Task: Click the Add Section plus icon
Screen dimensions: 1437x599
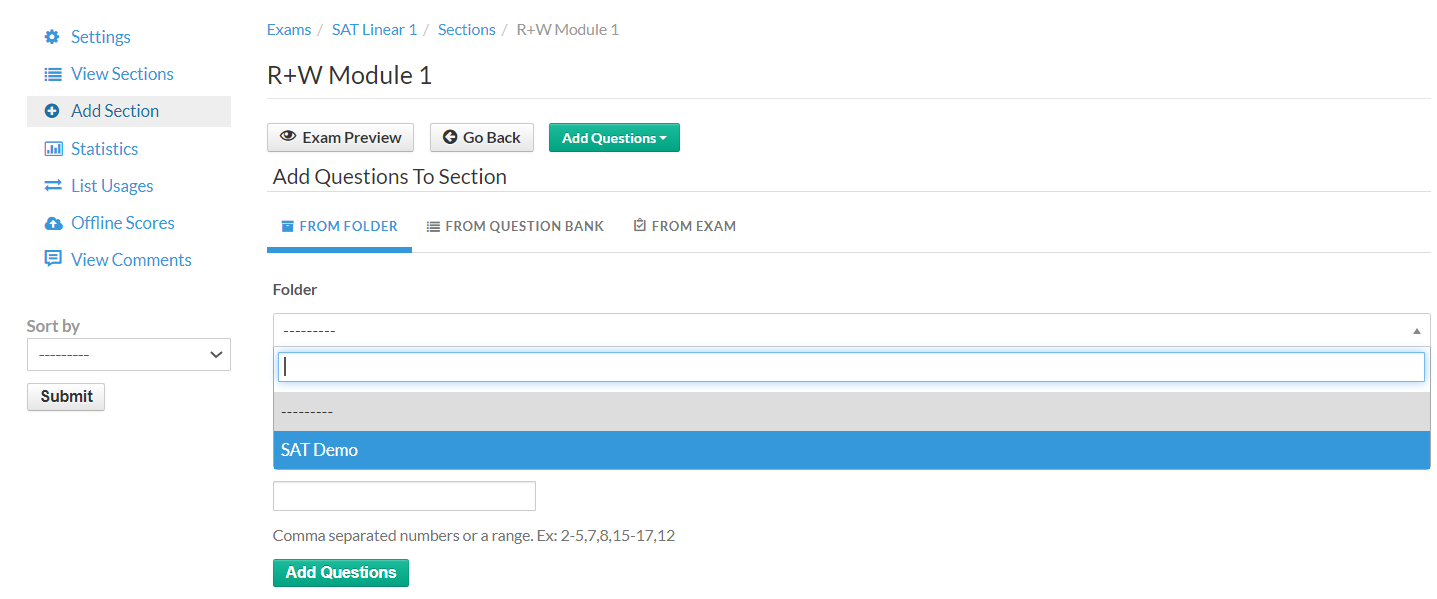Action: click(52, 111)
